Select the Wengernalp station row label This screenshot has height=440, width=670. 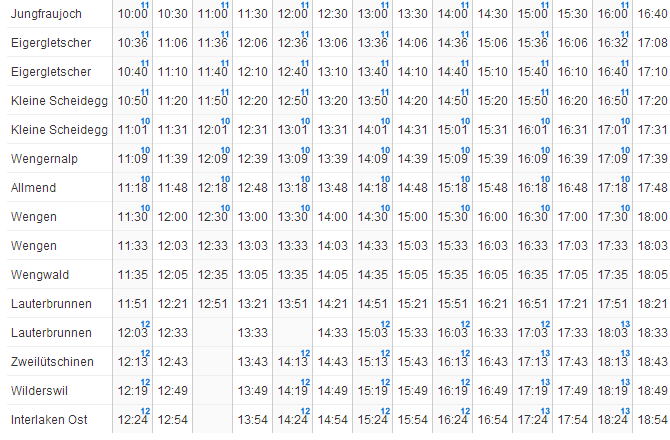(44, 159)
